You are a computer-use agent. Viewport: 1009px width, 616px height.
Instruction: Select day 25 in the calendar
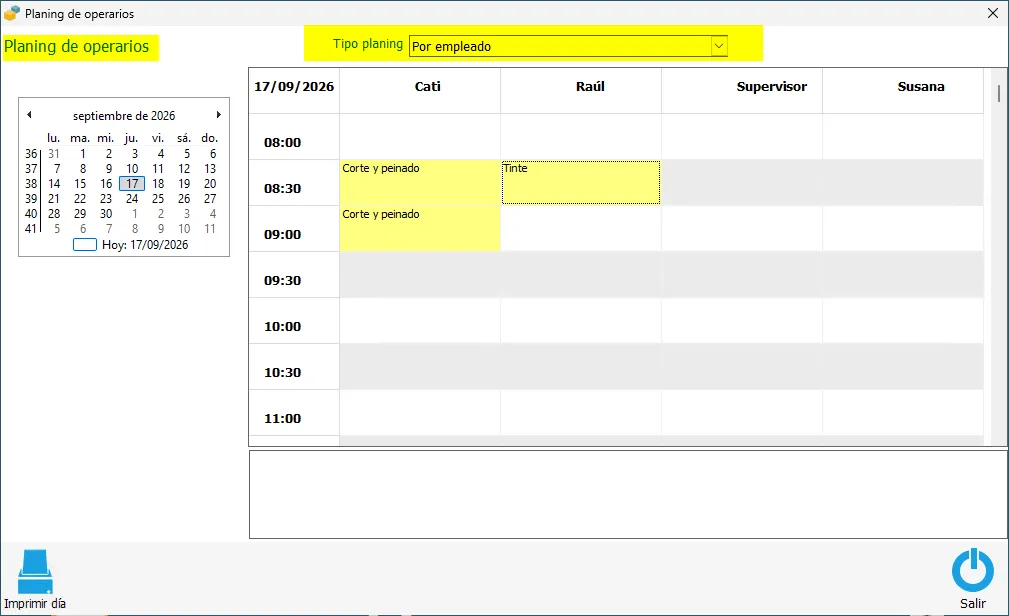coord(158,199)
